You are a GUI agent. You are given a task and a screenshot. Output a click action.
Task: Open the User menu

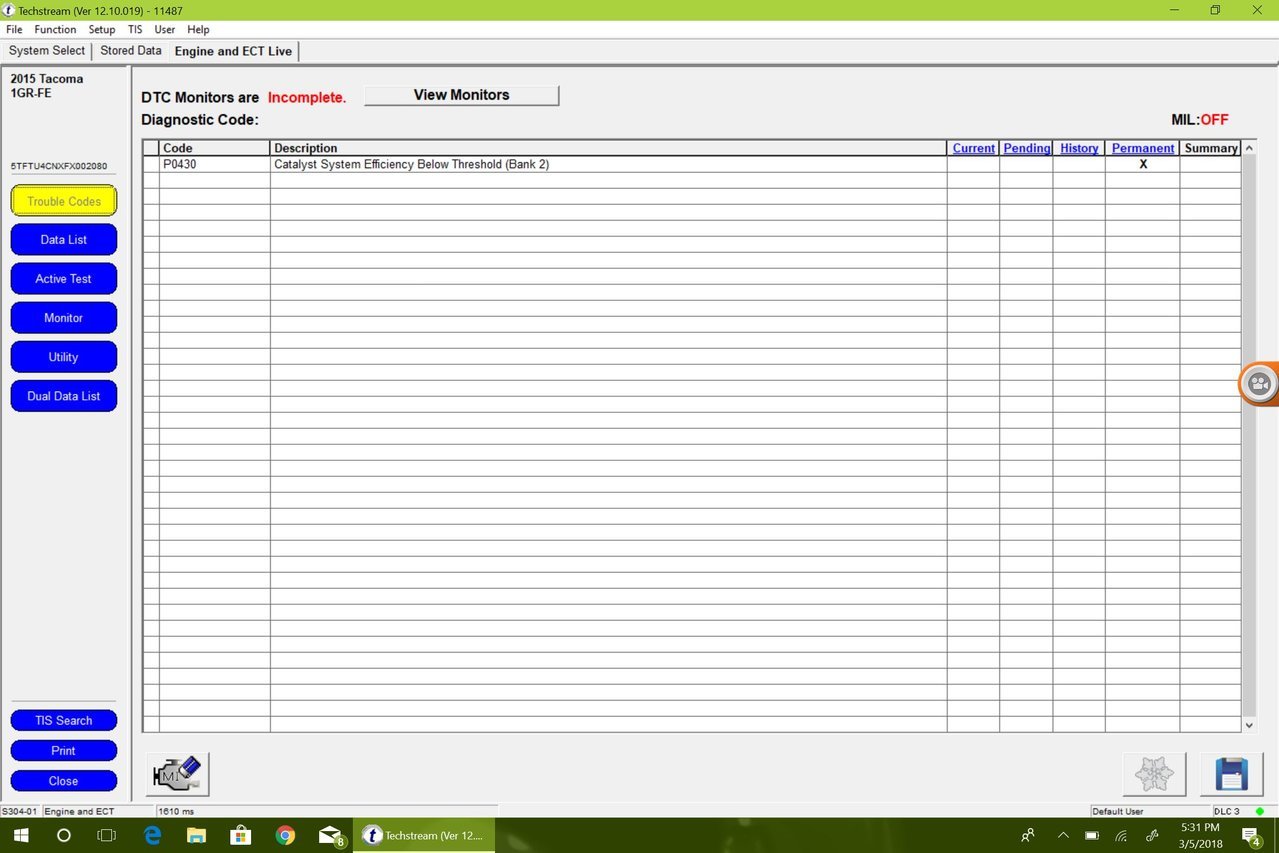(x=165, y=30)
